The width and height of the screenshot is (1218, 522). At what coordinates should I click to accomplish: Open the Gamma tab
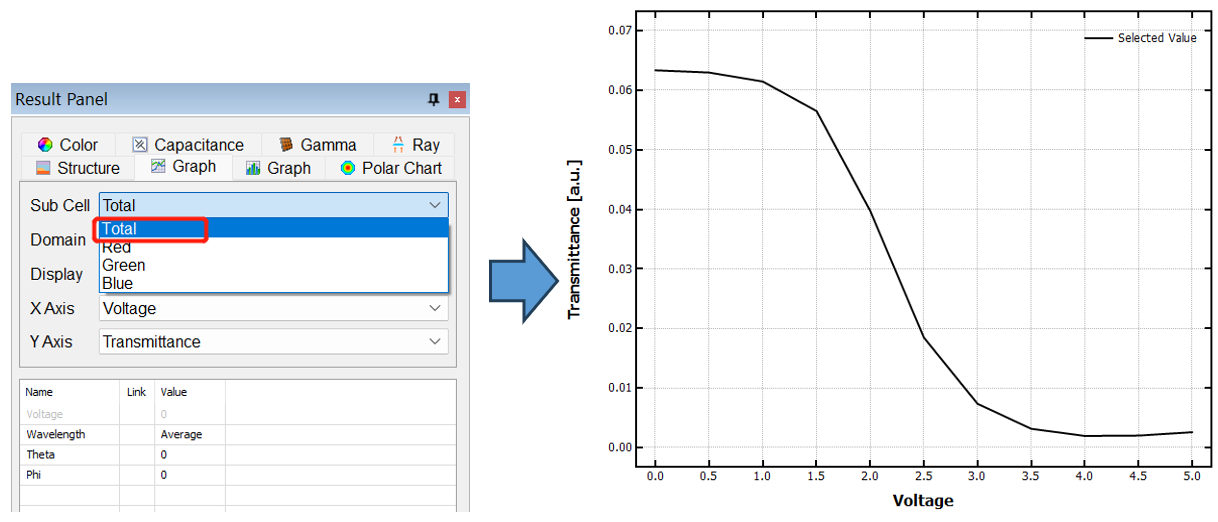coord(317,145)
